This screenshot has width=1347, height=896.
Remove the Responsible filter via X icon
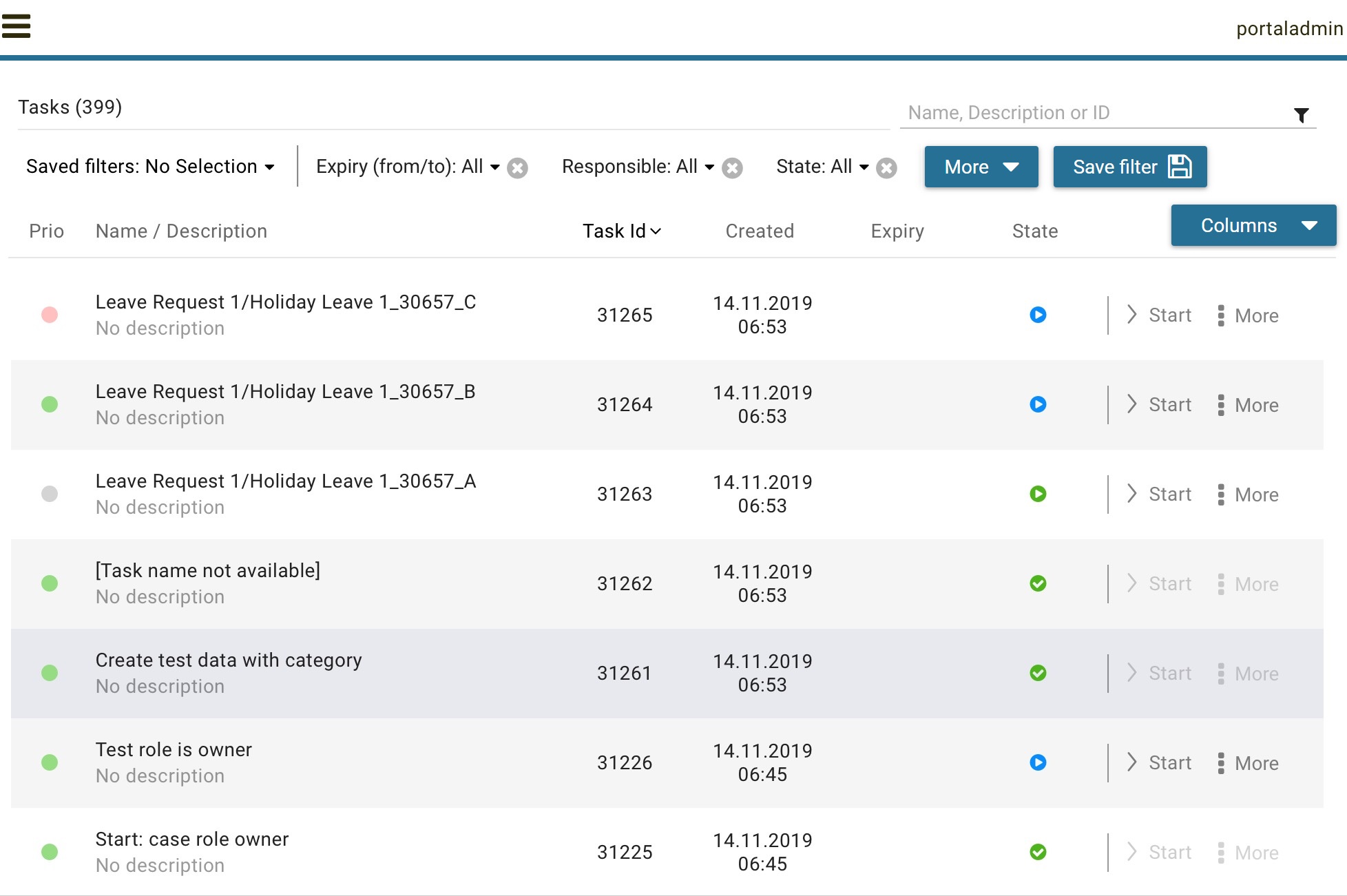pos(732,168)
